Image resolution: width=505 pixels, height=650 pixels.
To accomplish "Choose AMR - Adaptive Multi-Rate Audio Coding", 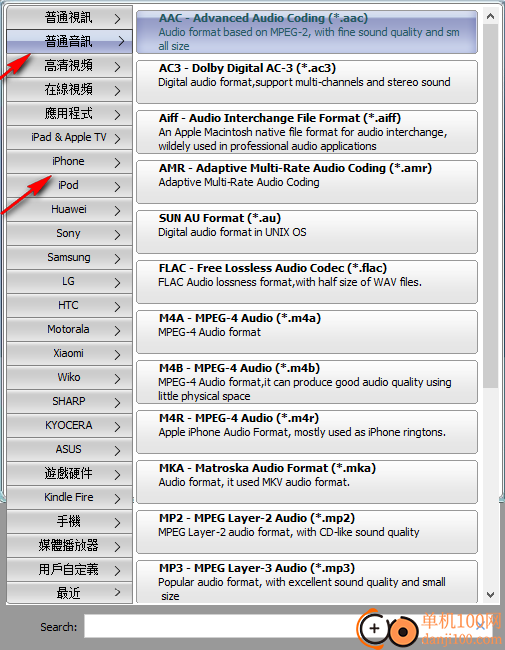I will click(x=307, y=182).
